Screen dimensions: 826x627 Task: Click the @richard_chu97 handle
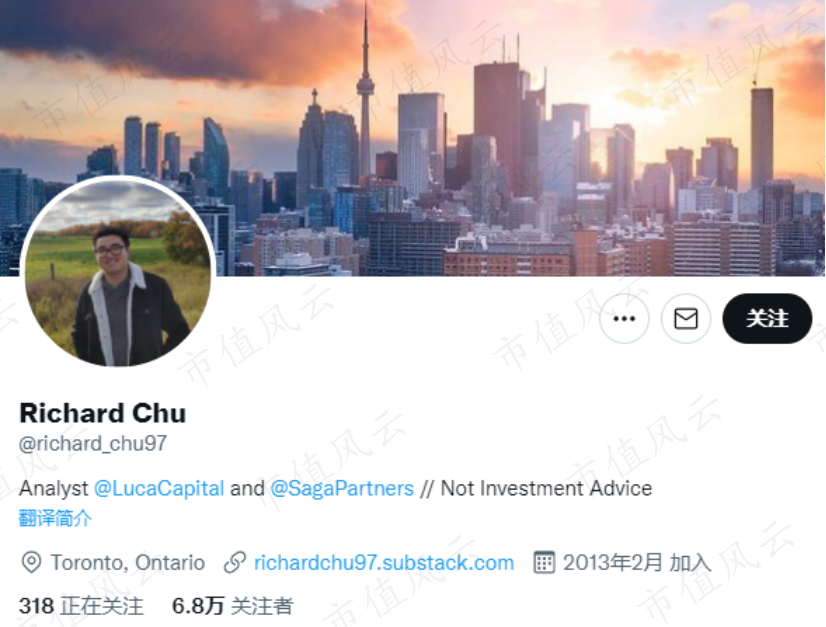(x=93, y=444)
